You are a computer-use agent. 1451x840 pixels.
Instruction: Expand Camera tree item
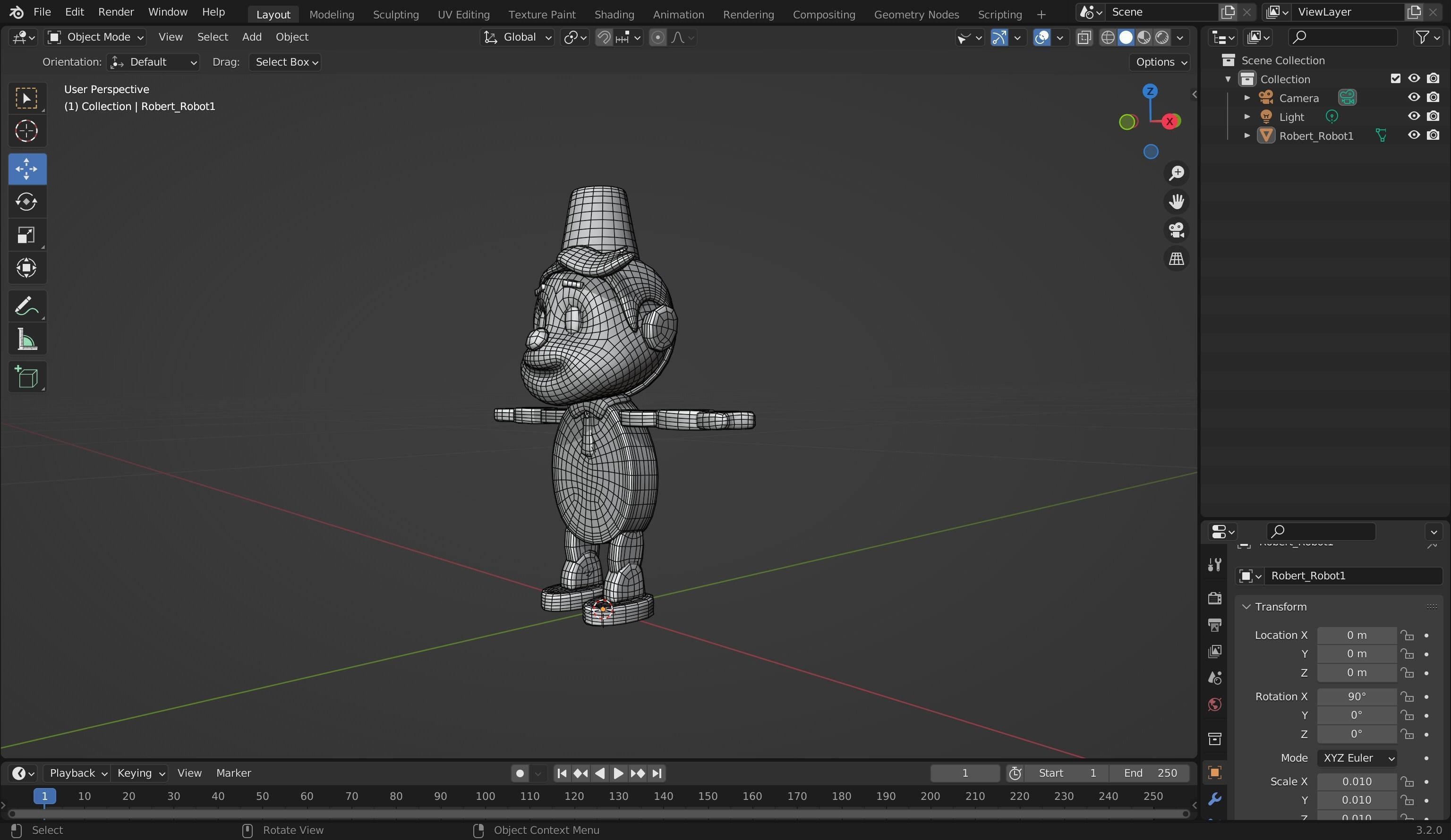(1247, 98)
